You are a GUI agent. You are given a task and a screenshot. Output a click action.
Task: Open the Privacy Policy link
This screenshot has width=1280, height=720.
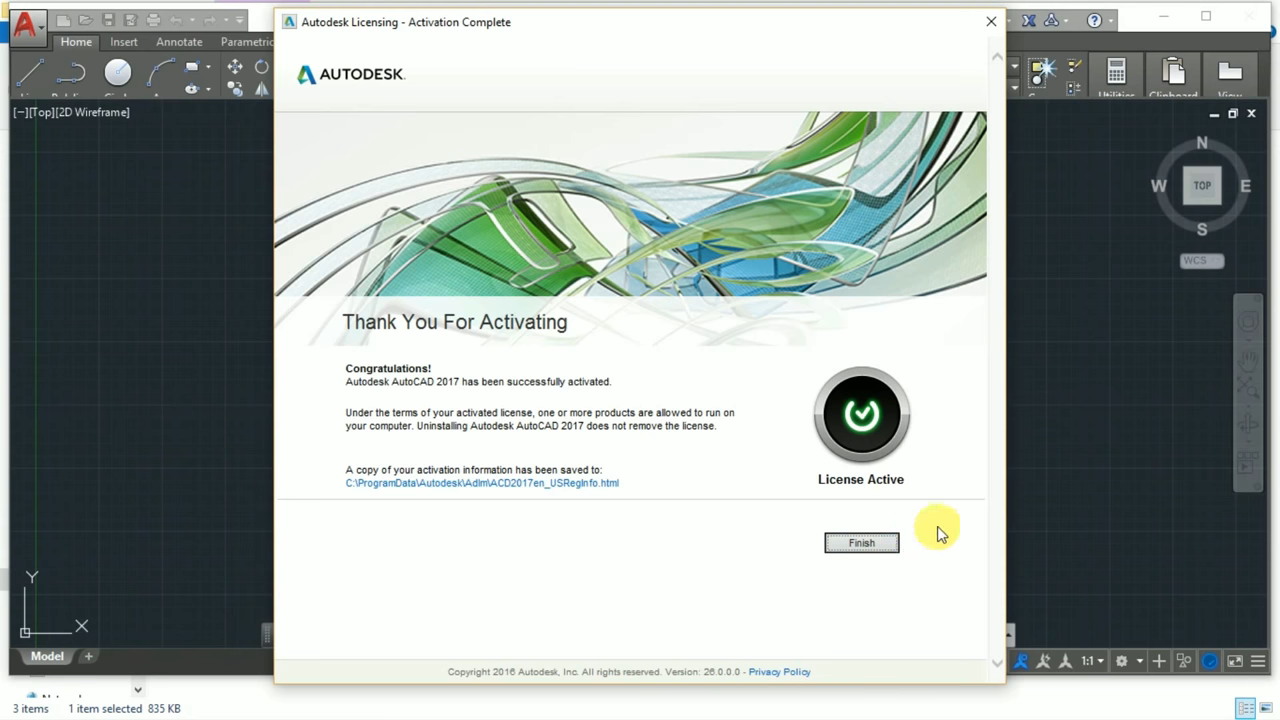click(x=779, y=672)
